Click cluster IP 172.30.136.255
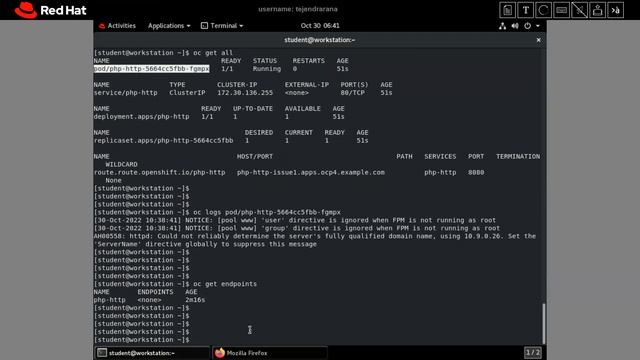The image size is (640, 360). tap(245, 93)
